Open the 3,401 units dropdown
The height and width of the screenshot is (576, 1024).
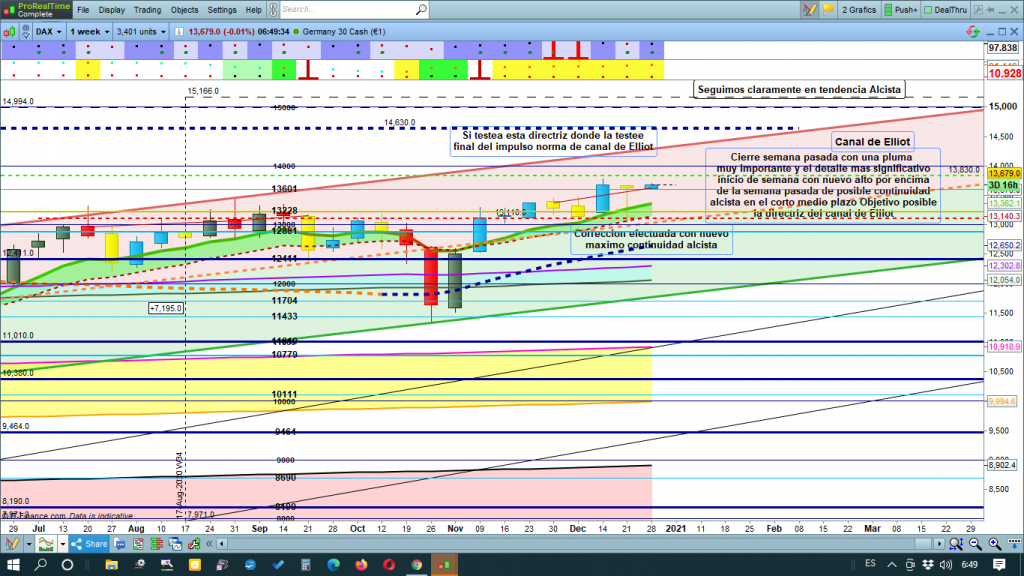pyautogui.click(x=141, y=31)
